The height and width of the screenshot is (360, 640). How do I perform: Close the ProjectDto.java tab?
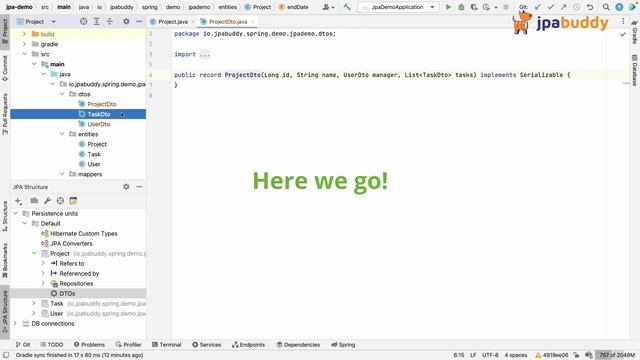(253, 22)
